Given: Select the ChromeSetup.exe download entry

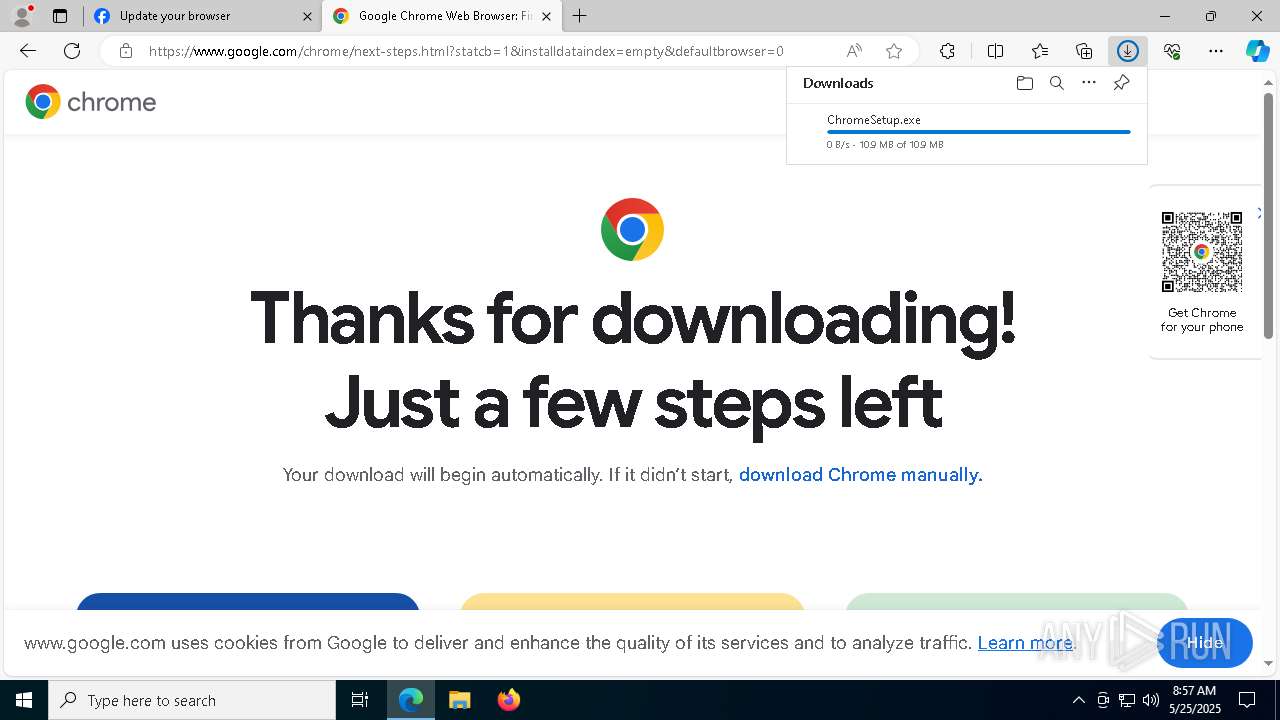Looking at the screenshot, I should click(x=966, y=132).
